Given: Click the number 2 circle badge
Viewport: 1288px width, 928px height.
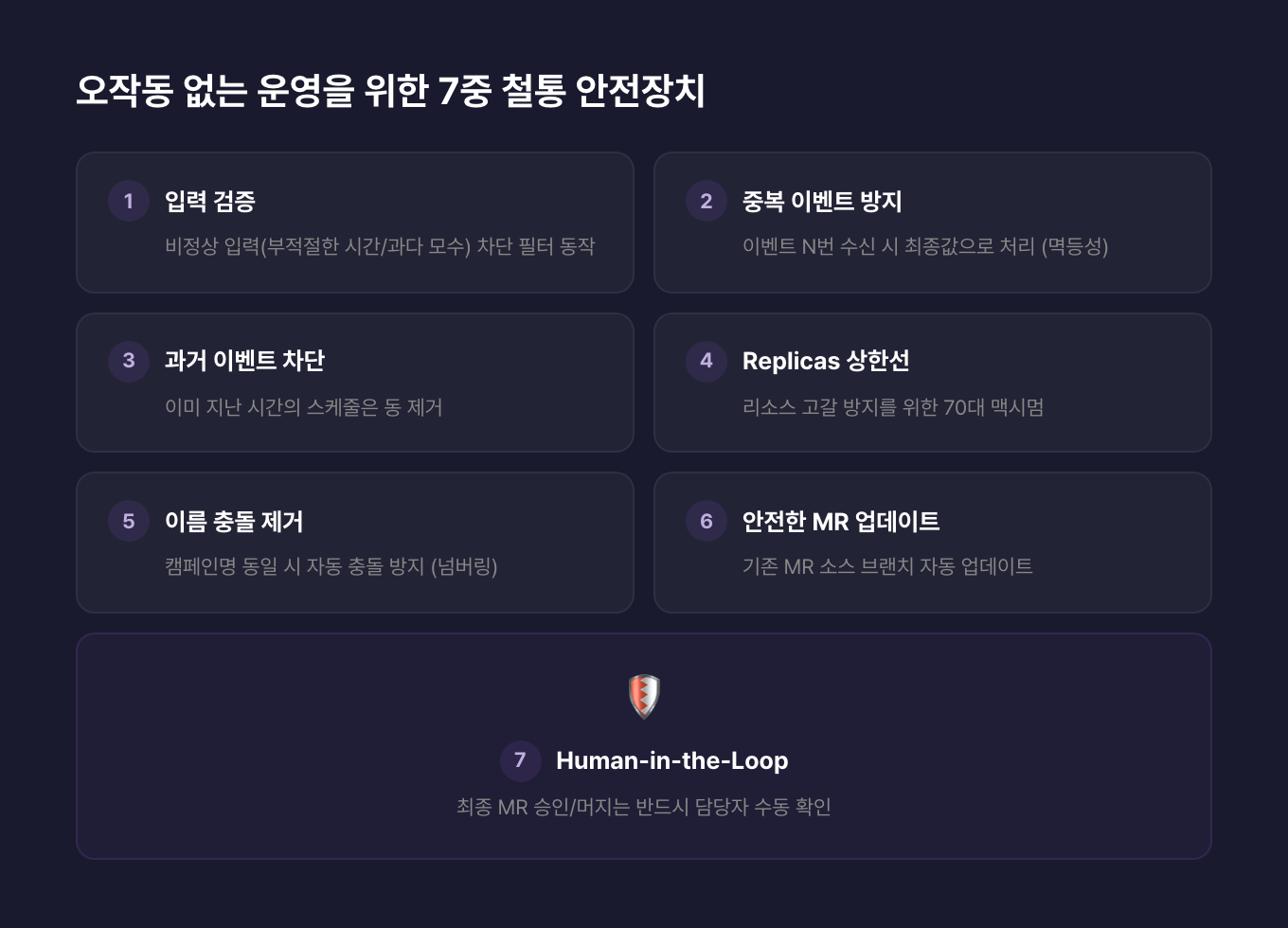Looking at the screenshot, I should click(707, 201).
